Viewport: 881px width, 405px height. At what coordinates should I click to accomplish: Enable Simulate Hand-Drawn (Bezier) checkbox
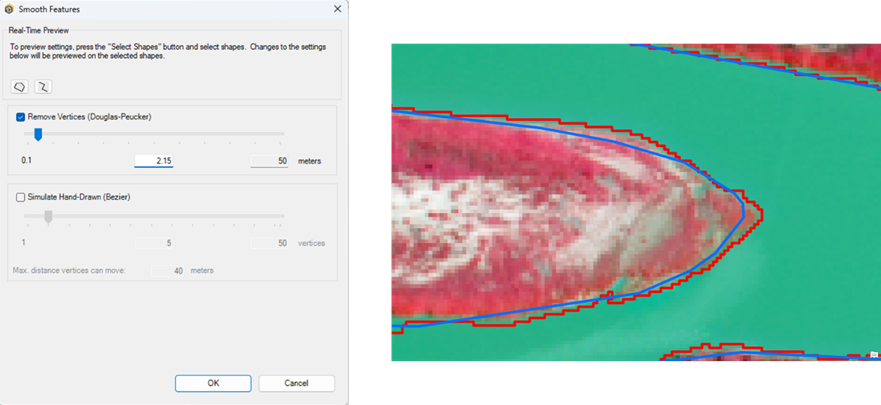pyautogui.click(x=21, y=197)
